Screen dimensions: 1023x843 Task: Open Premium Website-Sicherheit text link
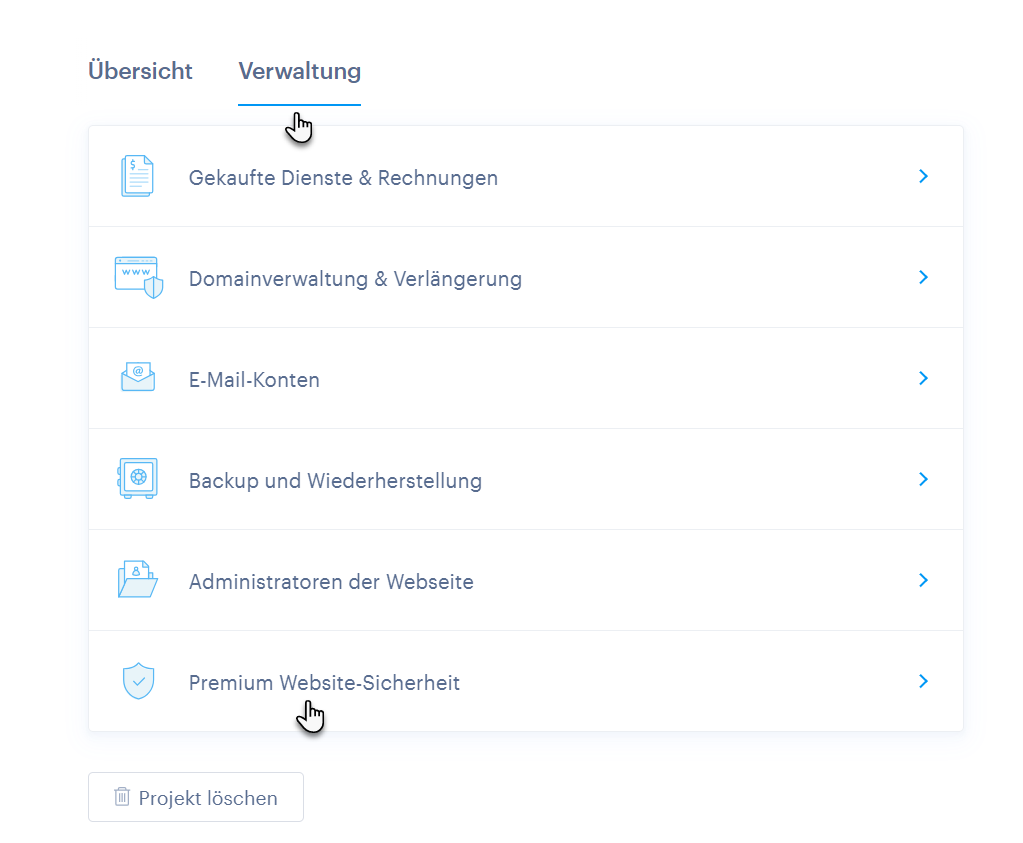point(324,683)
